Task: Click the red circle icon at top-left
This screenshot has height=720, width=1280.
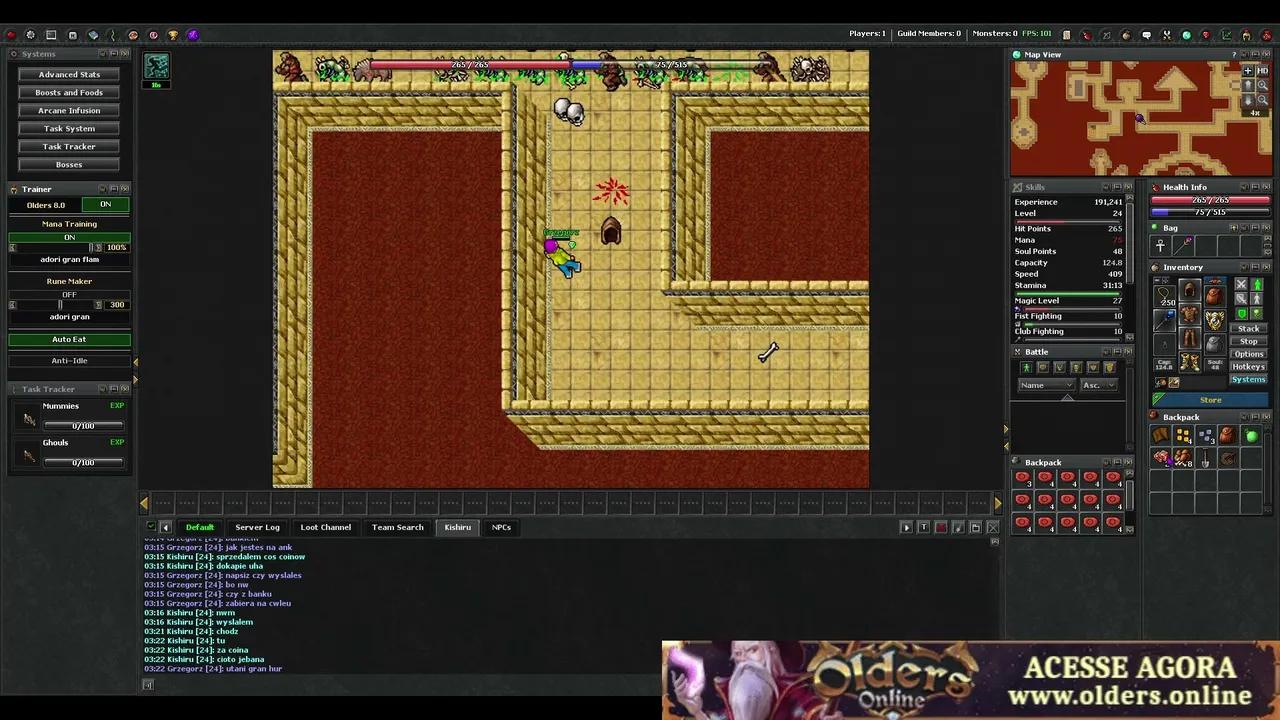Action: (11, 35)
